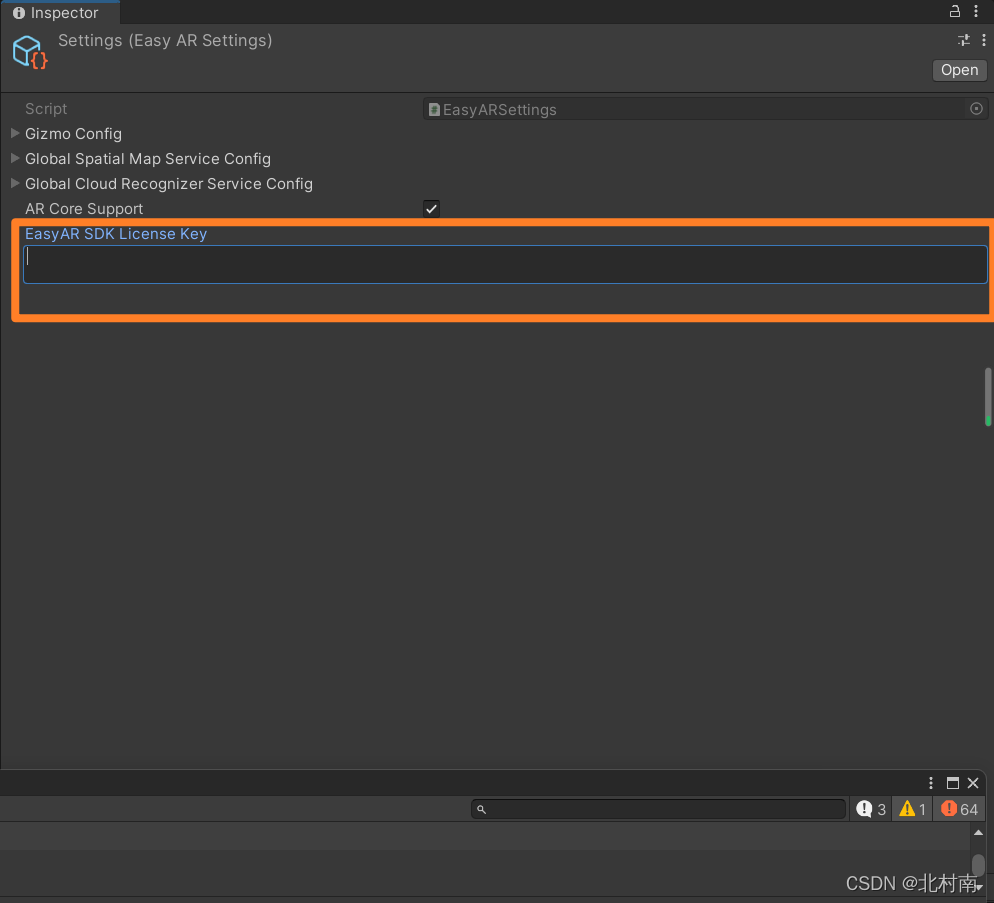This screenshot has width=994, height=903.
Task: Toggle Console info messages filter showing 3
Action: (870, 809)
